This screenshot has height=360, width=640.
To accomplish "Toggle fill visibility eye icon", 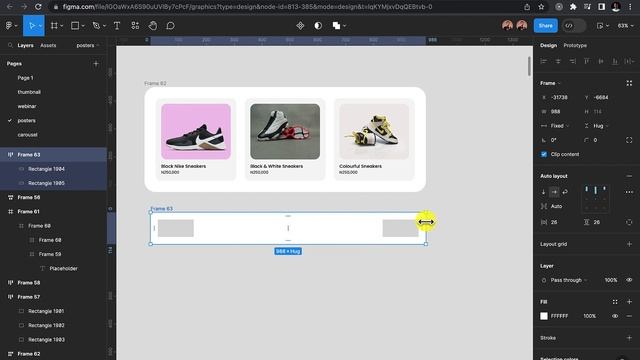I will (x=615, y=316).
